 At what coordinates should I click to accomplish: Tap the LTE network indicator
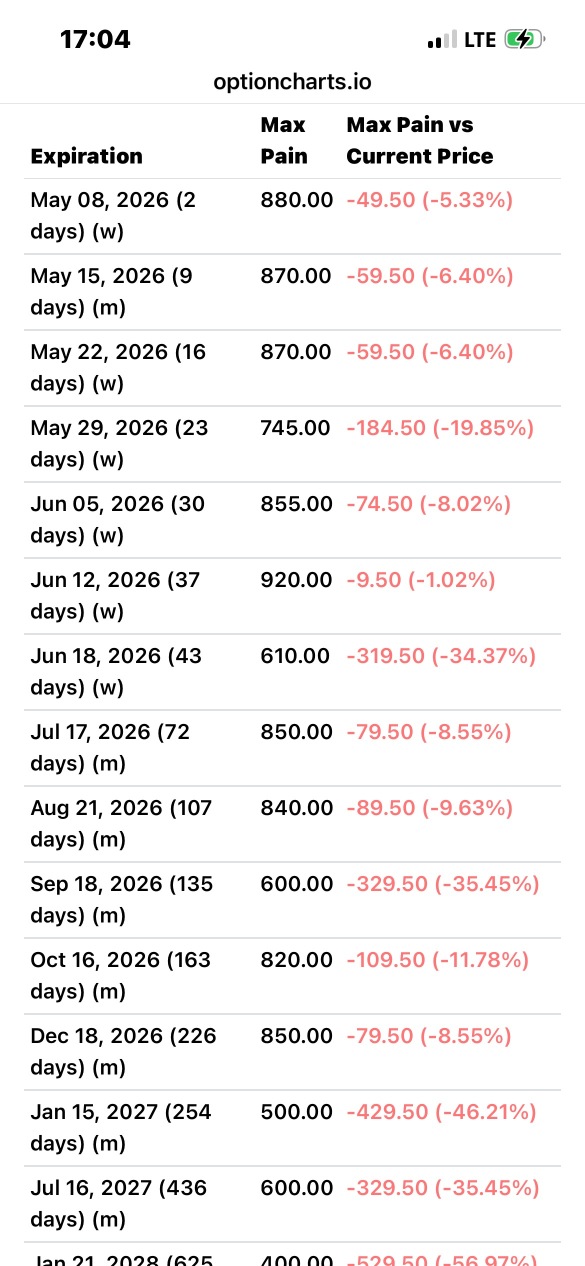click(480, 40)
